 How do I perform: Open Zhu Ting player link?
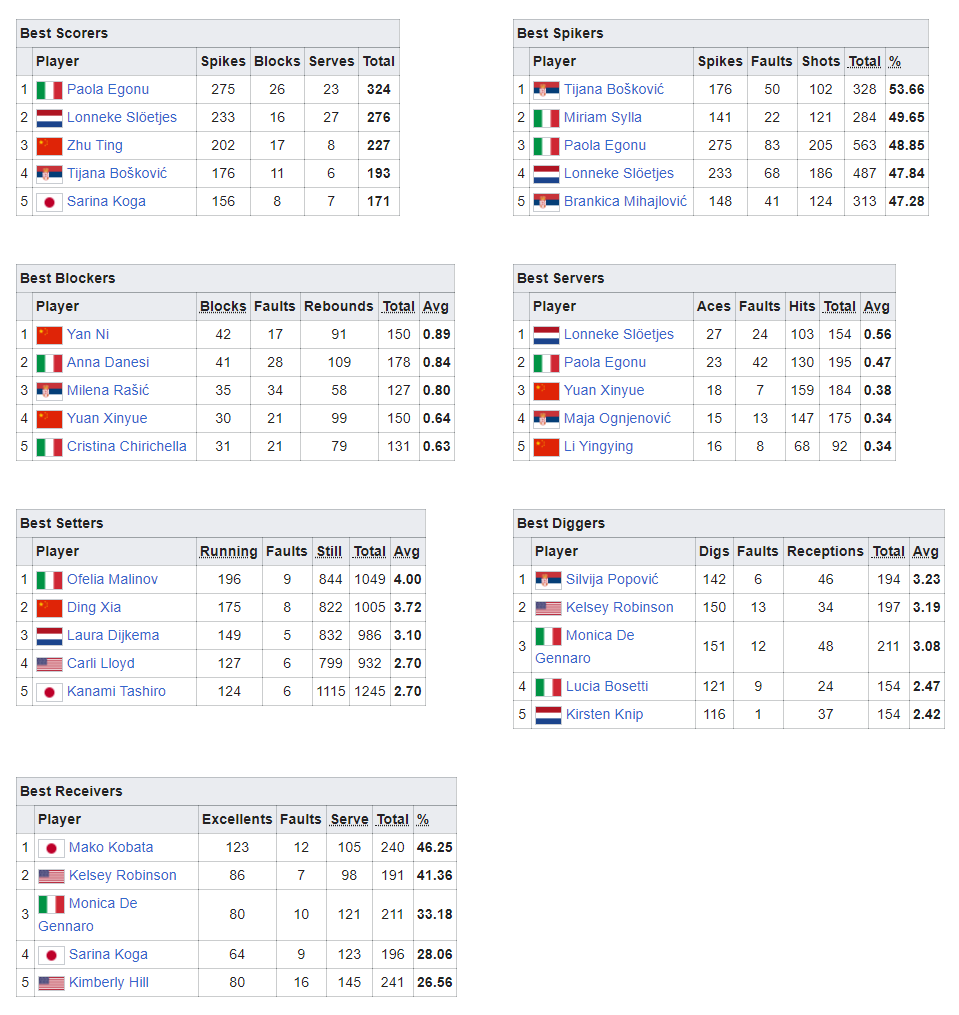point(95,146)
